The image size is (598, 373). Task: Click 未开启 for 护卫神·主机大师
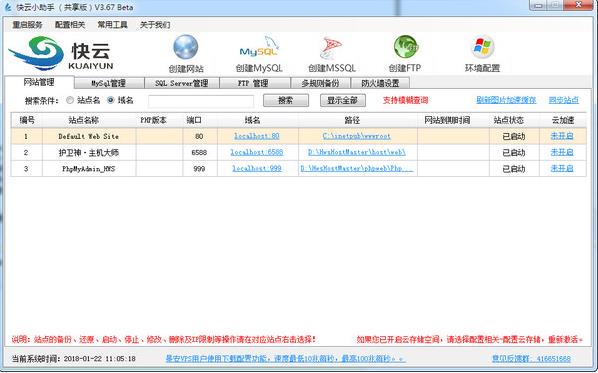(x=562, y=152)
